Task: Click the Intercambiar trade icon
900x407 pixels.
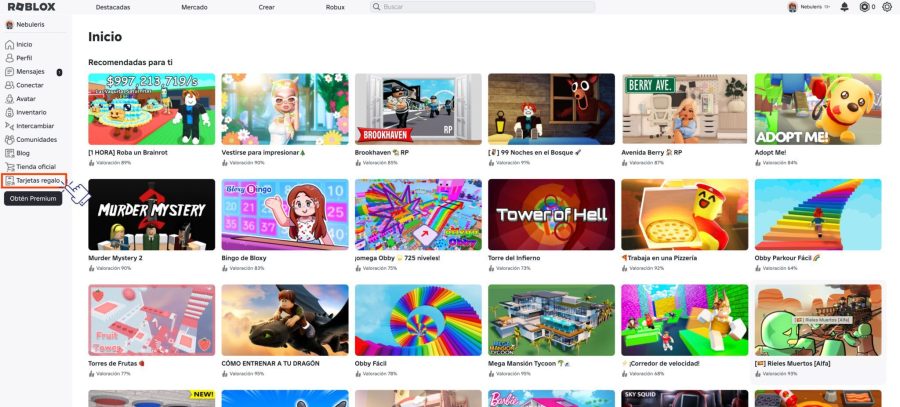Action: coord(9,126)
